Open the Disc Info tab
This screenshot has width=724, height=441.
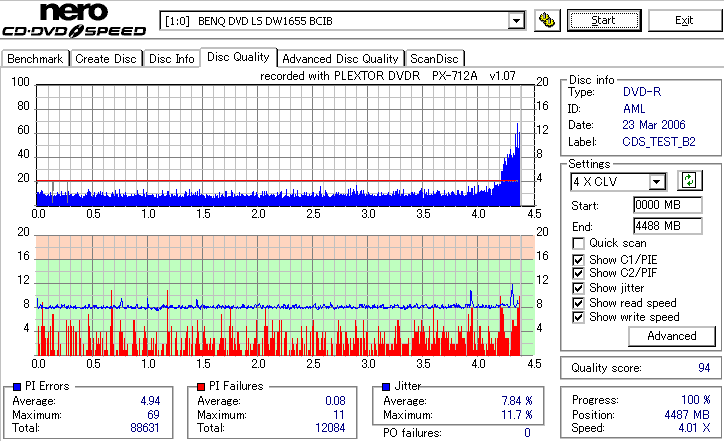tap(172, 59)
